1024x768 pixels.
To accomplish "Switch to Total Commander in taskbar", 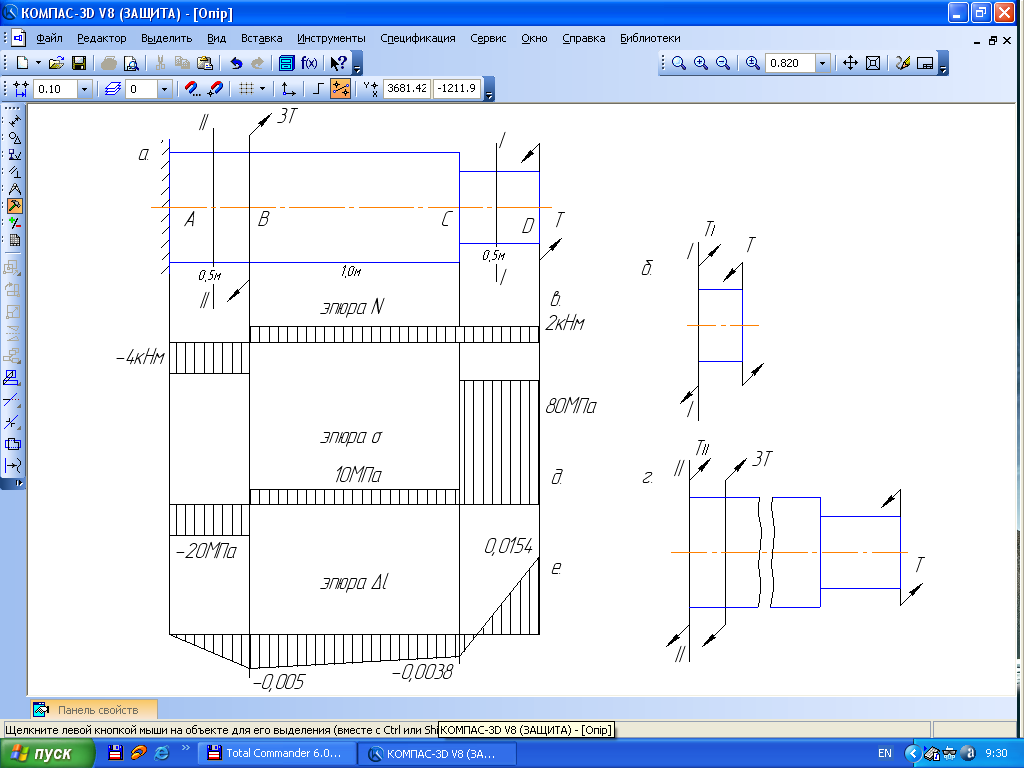I will click(278, 754).
